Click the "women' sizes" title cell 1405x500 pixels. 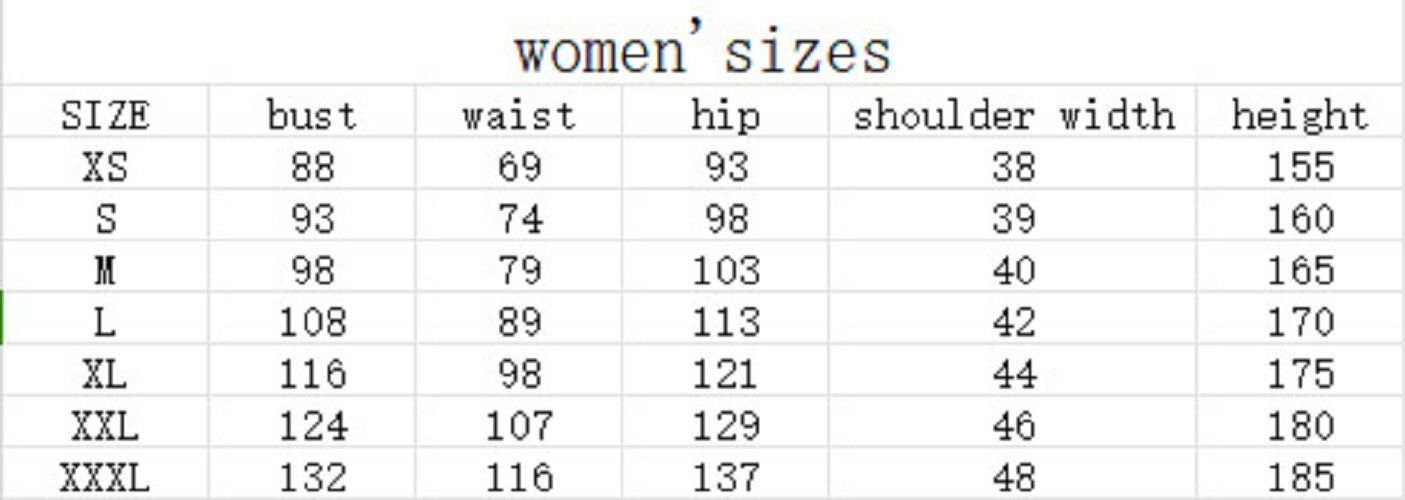click(x=702, y=52)
